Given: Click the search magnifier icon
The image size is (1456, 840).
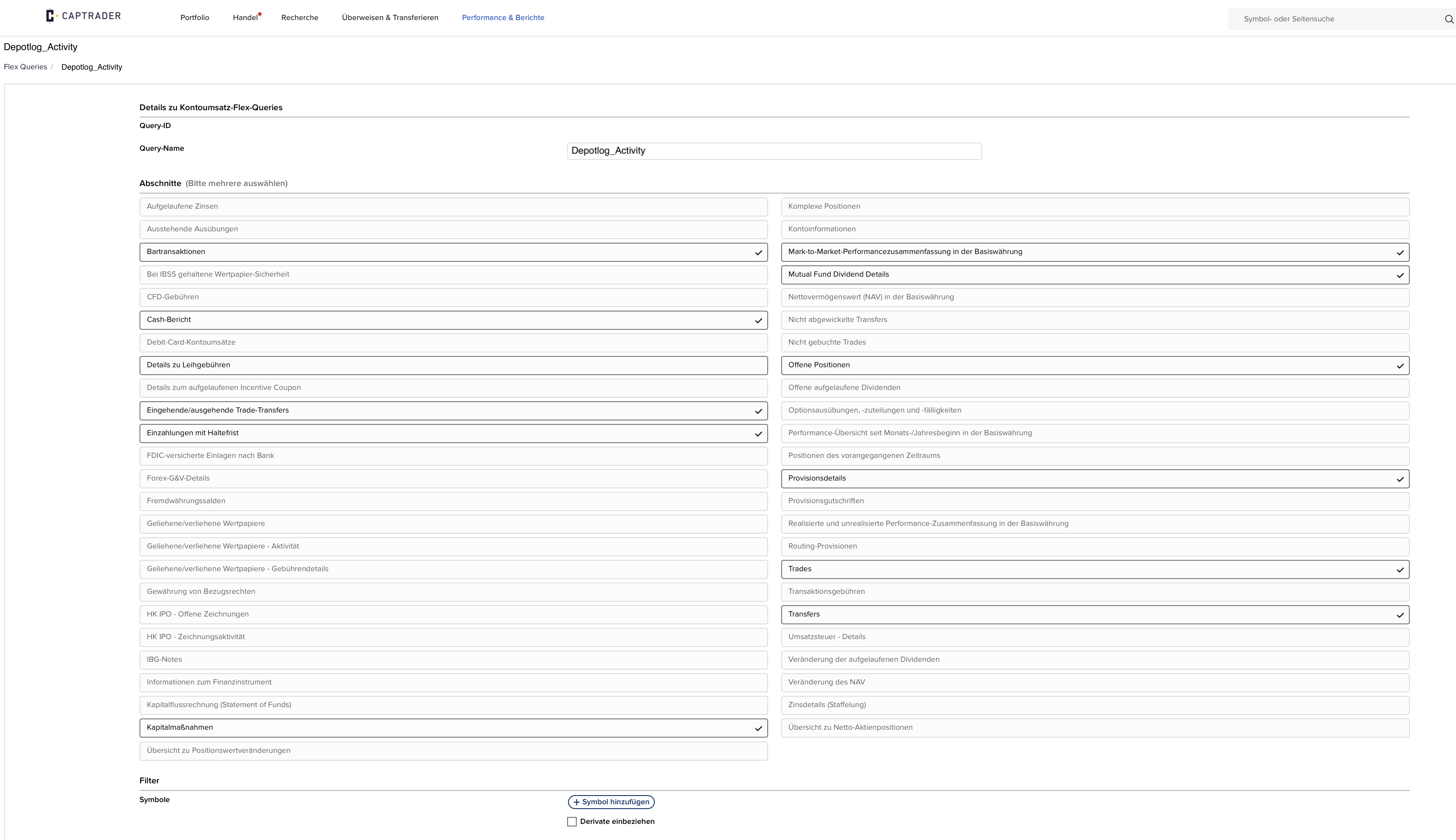Looking at the screenshot, I should [1449, 19].
